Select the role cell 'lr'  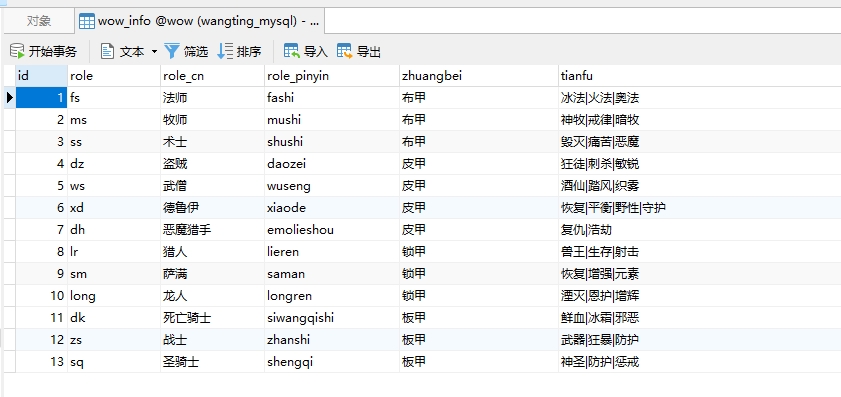pos(114,252)
